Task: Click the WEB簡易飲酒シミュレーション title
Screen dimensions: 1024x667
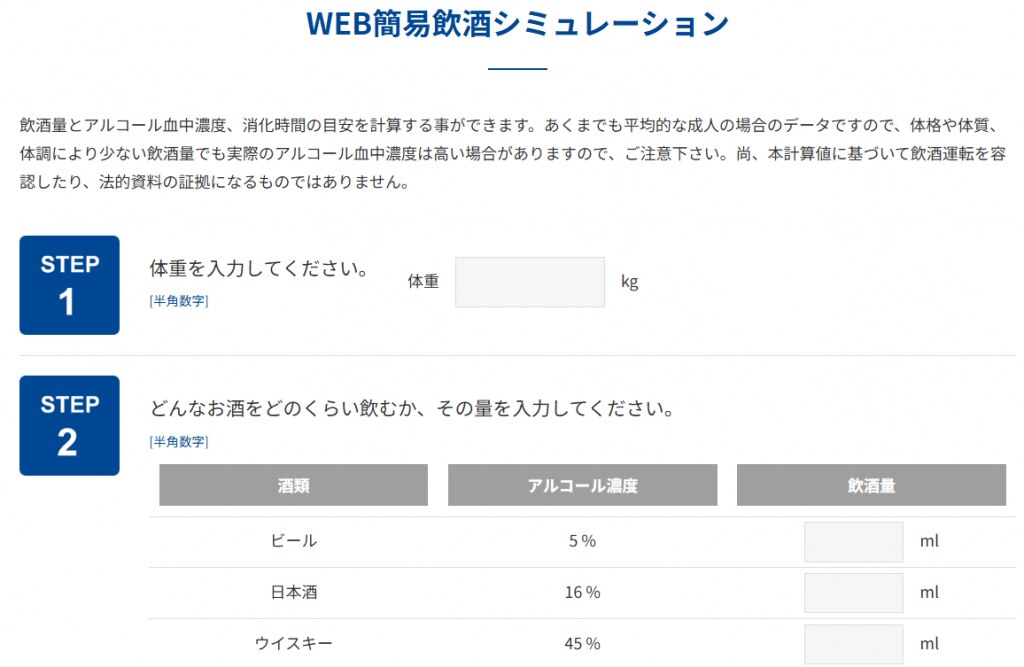Action: [517, 24]
